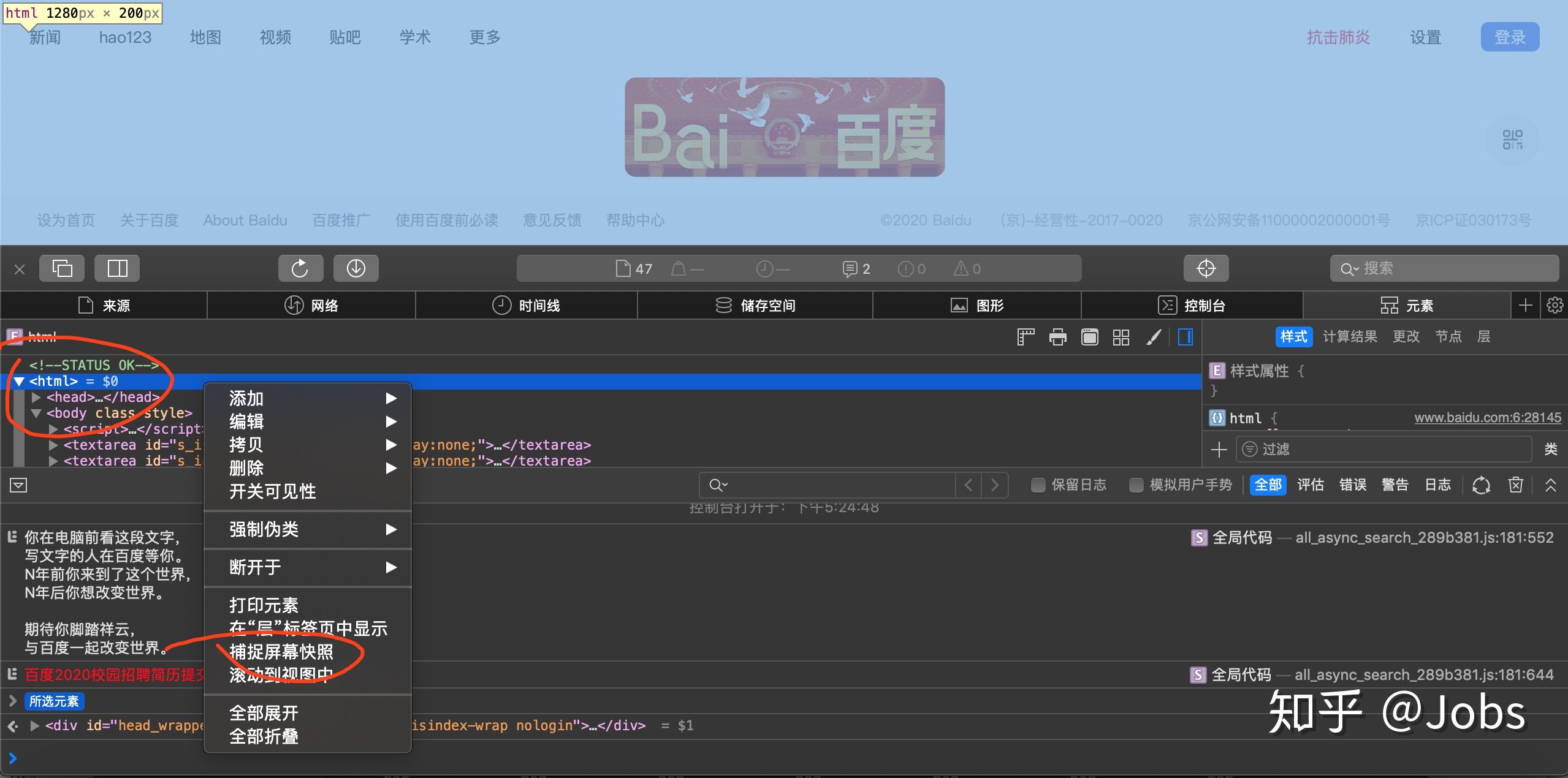Toggle the console drawer icon at left

coord(18,485)
